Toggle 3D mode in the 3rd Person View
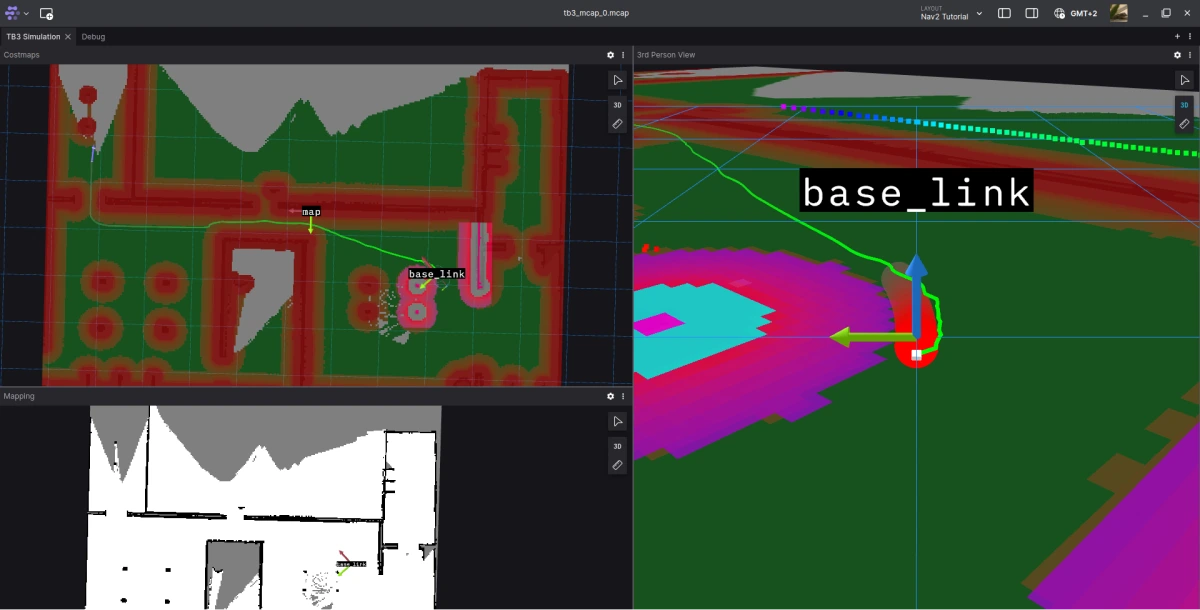The height and width of the screenshot is (610, 1200). click(x=1184, y=104)
